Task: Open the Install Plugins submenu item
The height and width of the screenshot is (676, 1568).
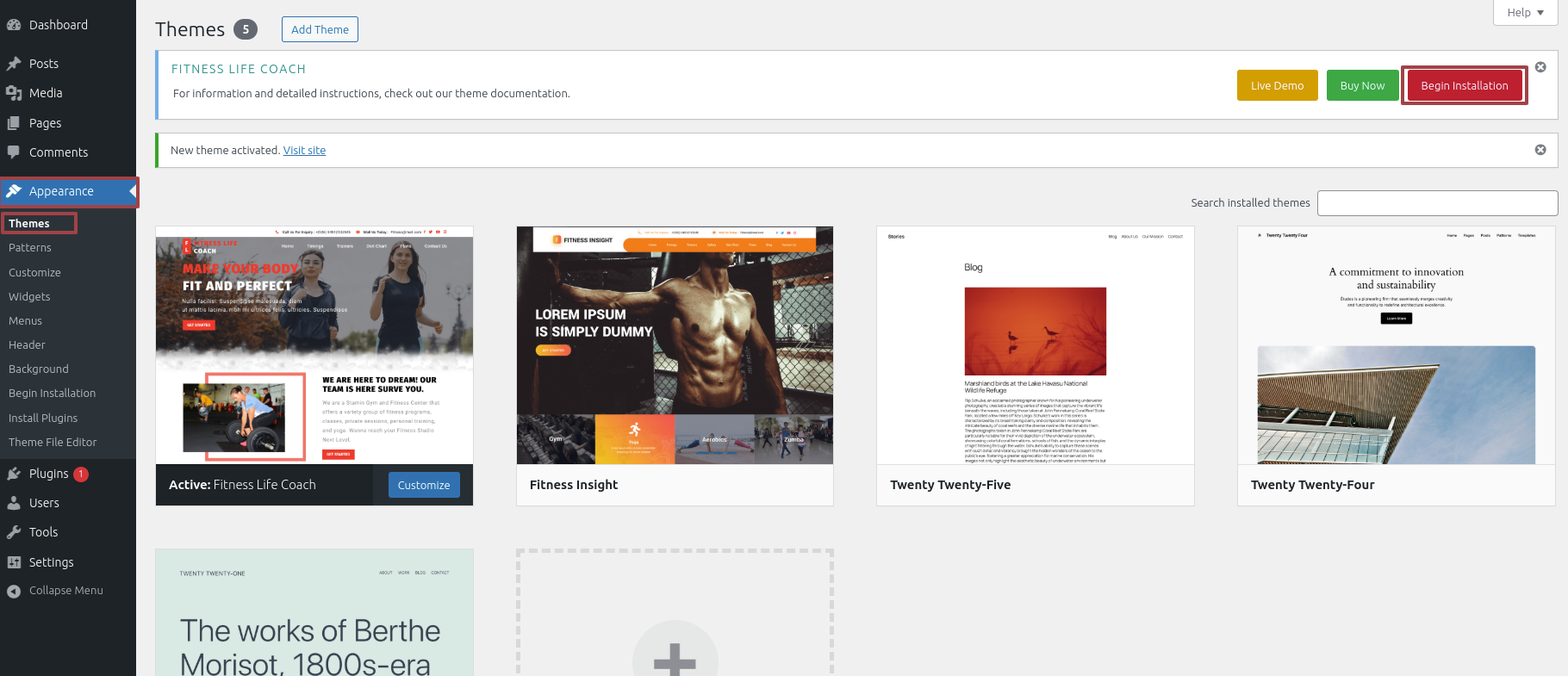Action: 43,418
